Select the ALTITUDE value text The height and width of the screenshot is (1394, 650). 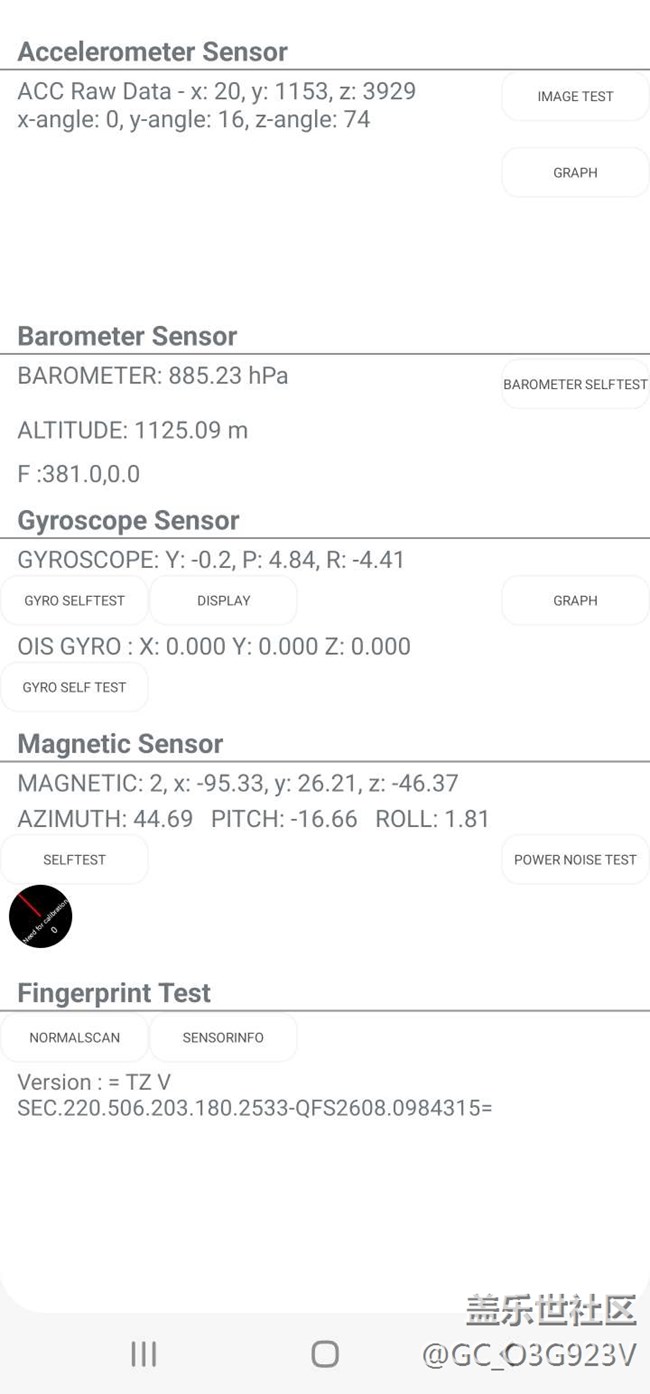coord(133,430)
